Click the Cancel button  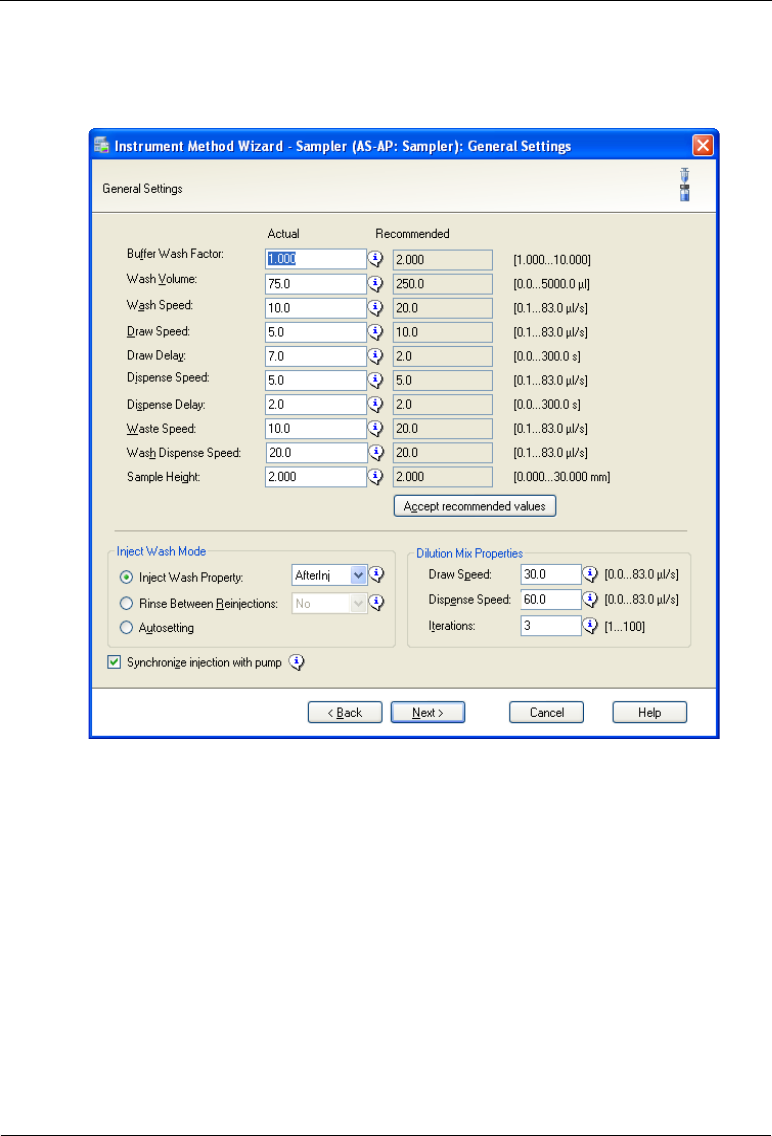click(547, 712)
